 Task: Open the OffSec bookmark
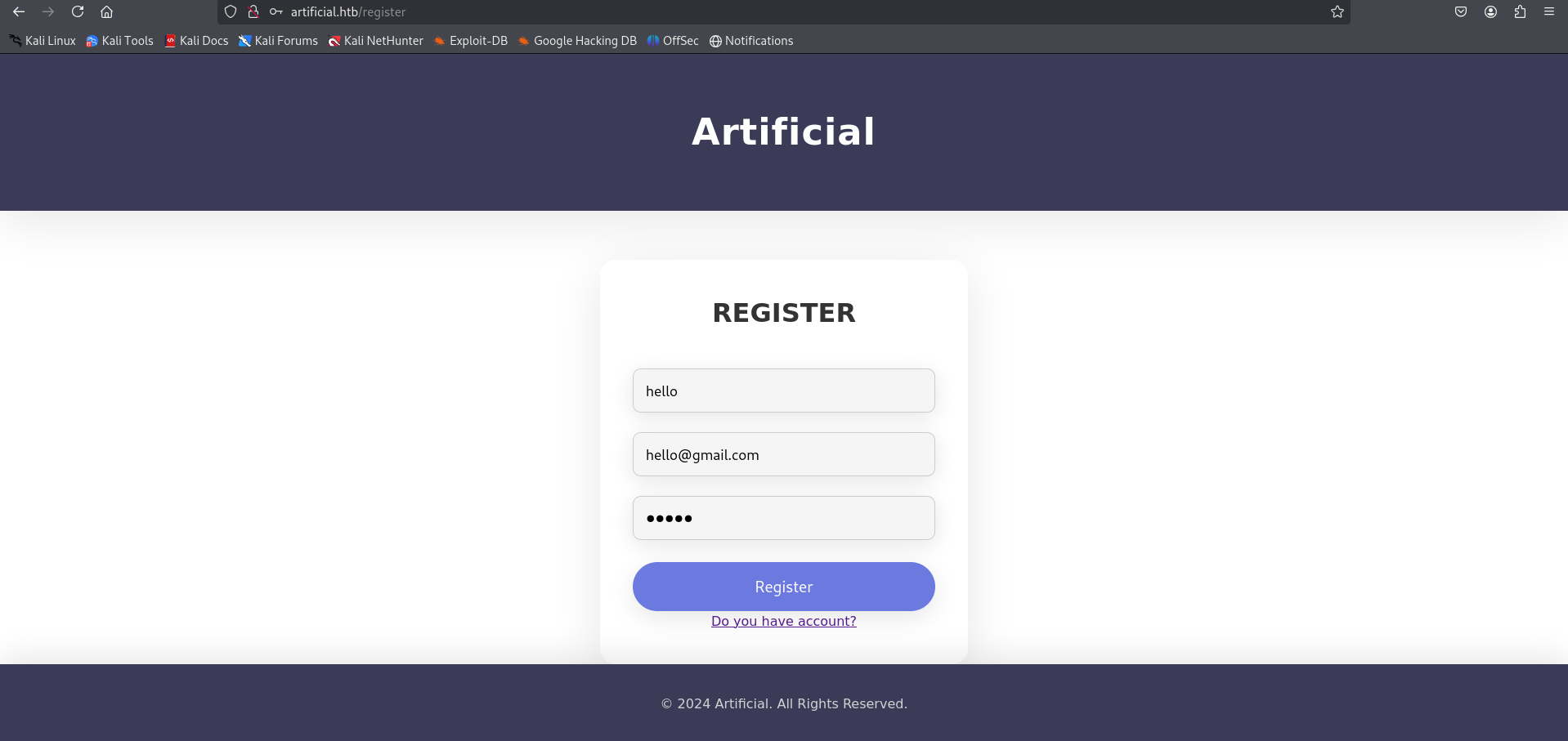point(673,41)
